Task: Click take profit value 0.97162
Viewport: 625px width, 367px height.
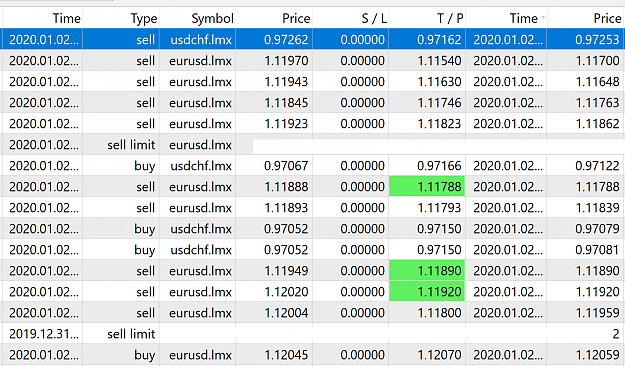Action: point(439,39)
